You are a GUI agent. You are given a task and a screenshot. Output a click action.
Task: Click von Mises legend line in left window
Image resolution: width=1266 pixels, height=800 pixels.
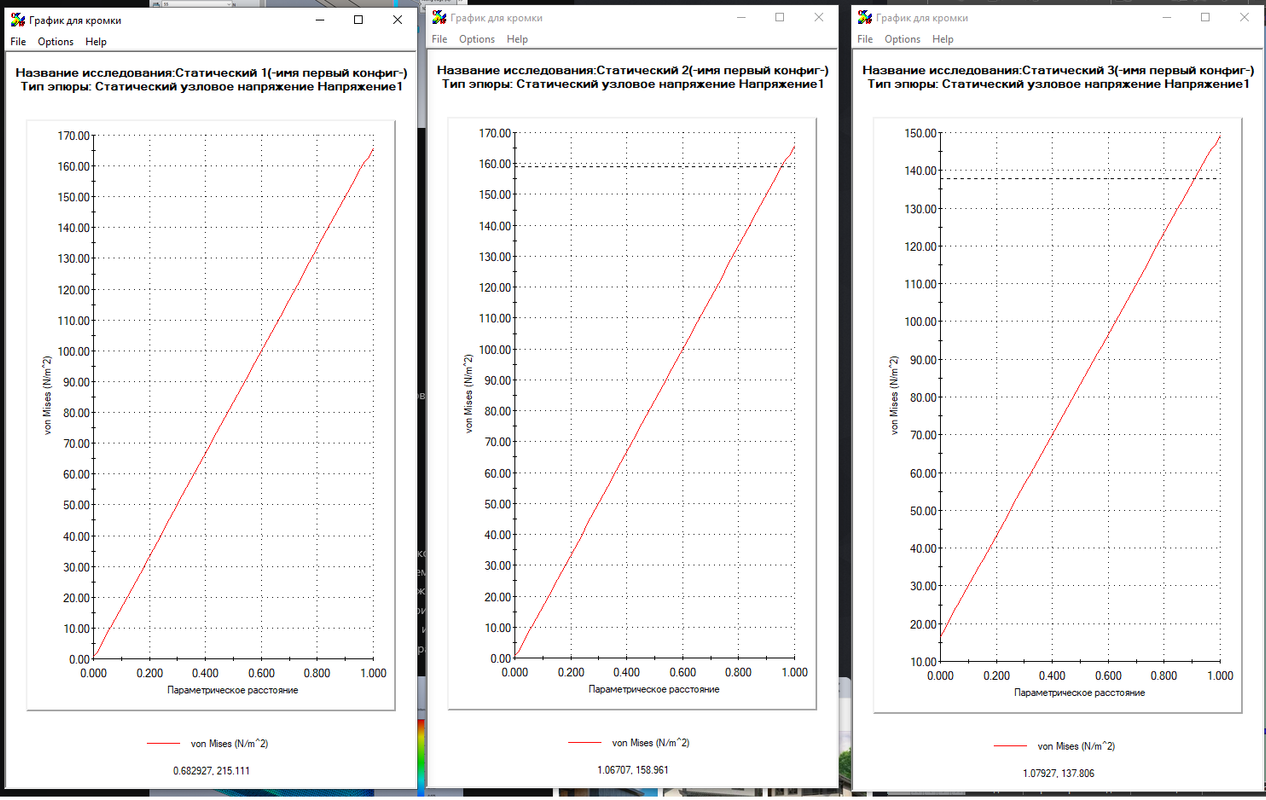(161, 744)
